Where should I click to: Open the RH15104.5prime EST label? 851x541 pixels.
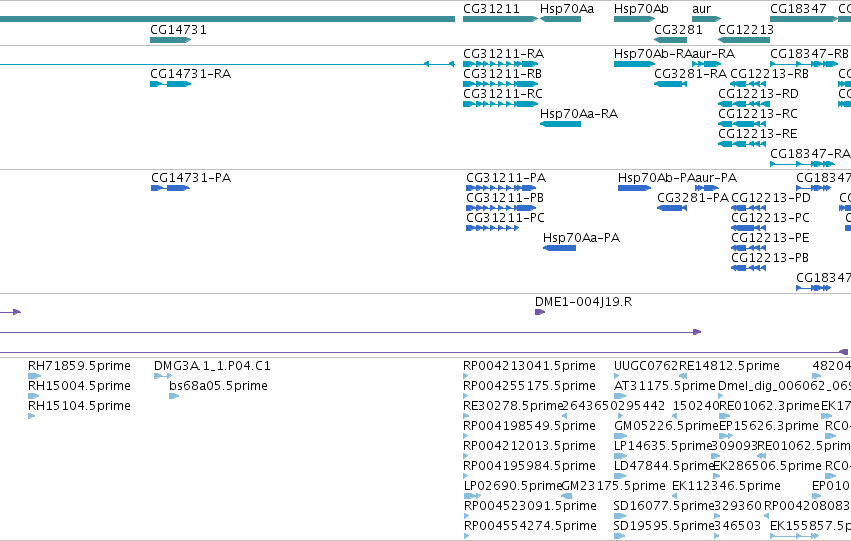pyautogui.click(x=79, y=406)
